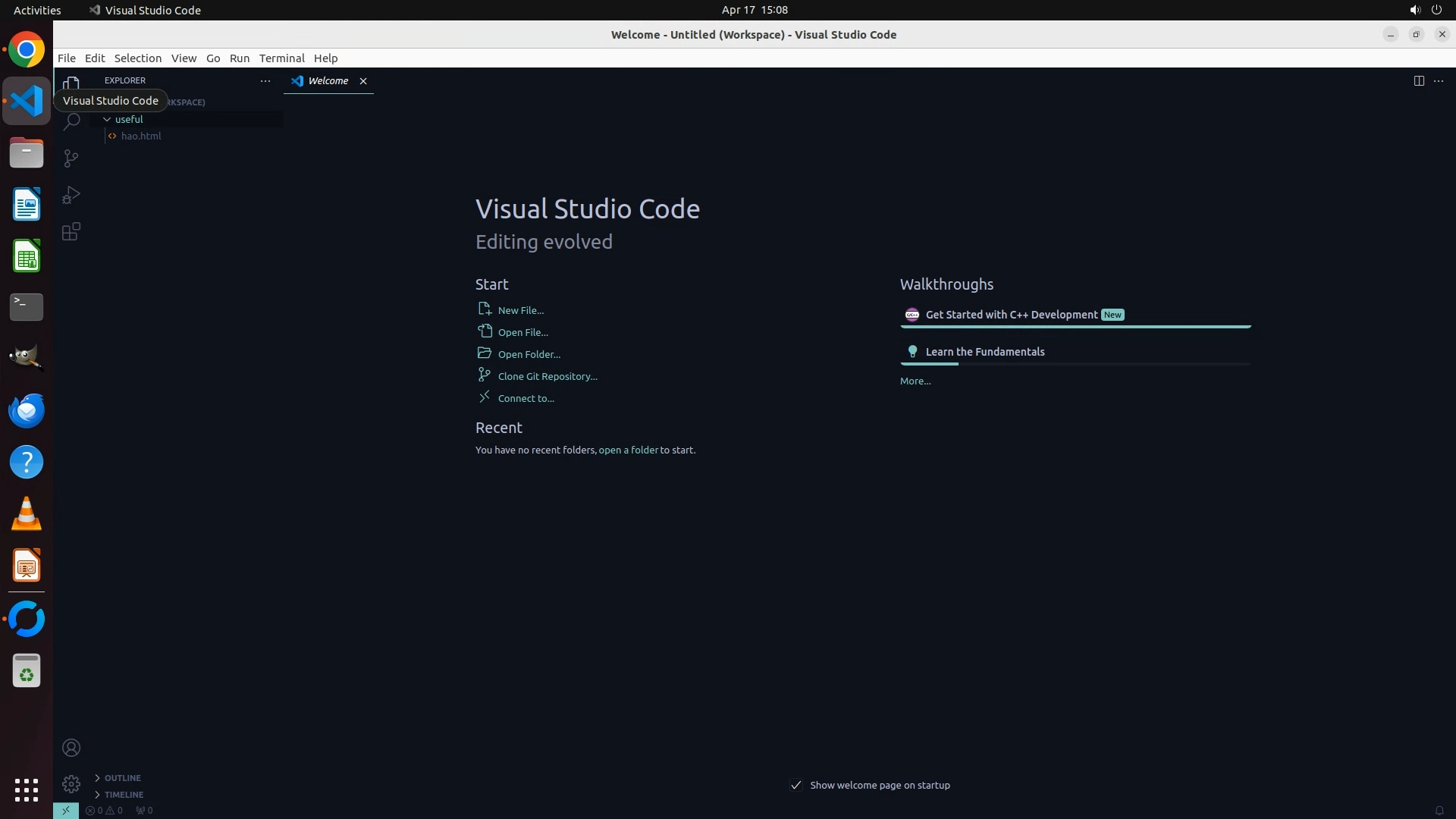The image size is (1456, 819).
Task: Click the Clone Git Repository link
Action: [x=547, y=376]
